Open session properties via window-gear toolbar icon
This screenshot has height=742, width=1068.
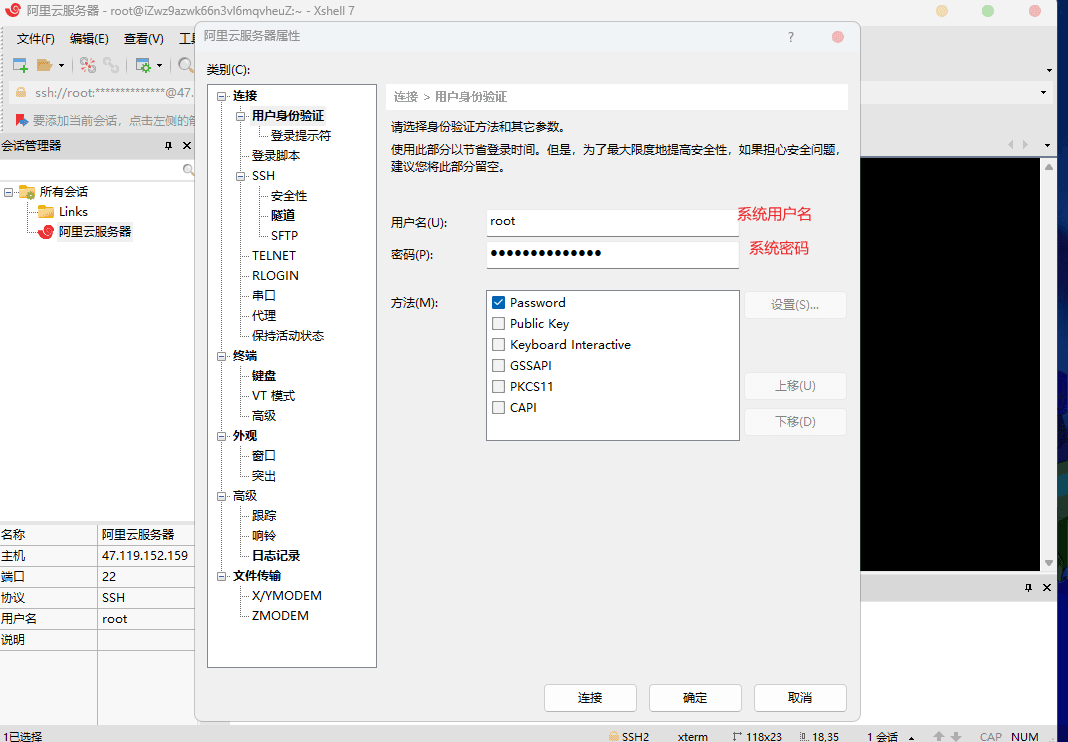(143, 65)
